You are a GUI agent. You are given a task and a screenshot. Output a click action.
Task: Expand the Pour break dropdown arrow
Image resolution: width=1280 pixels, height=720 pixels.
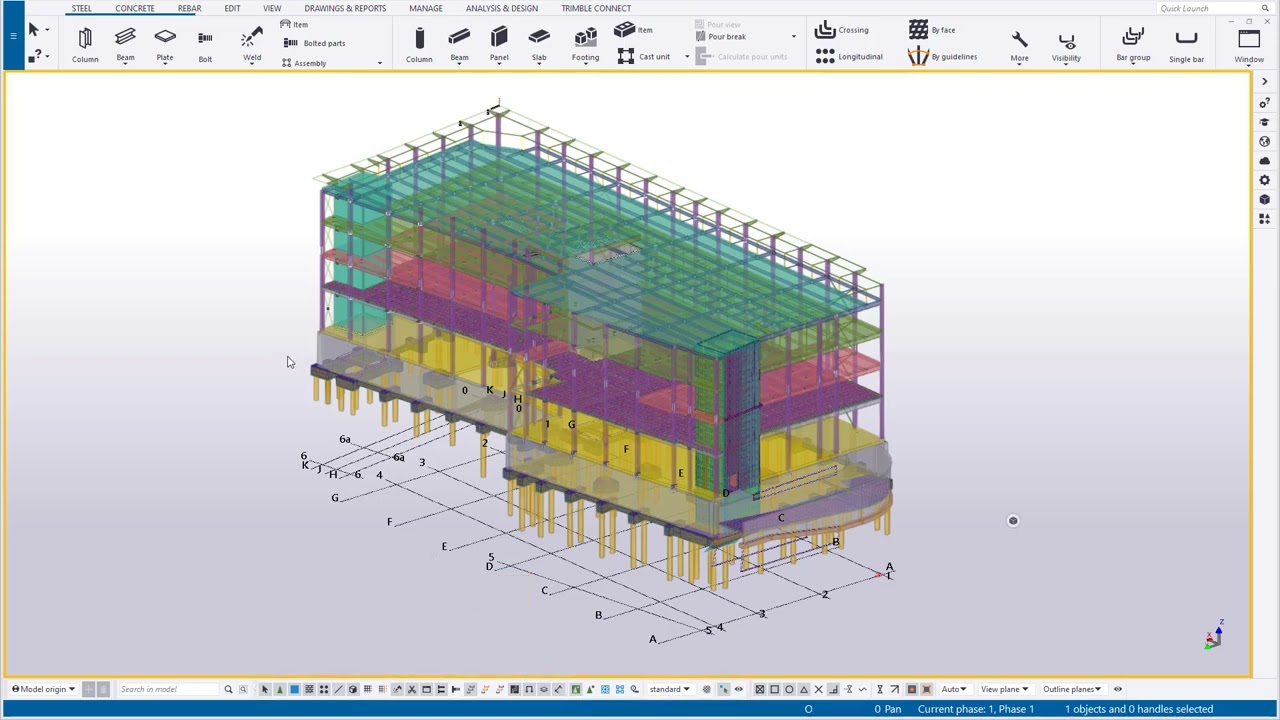tap(794, 37)
